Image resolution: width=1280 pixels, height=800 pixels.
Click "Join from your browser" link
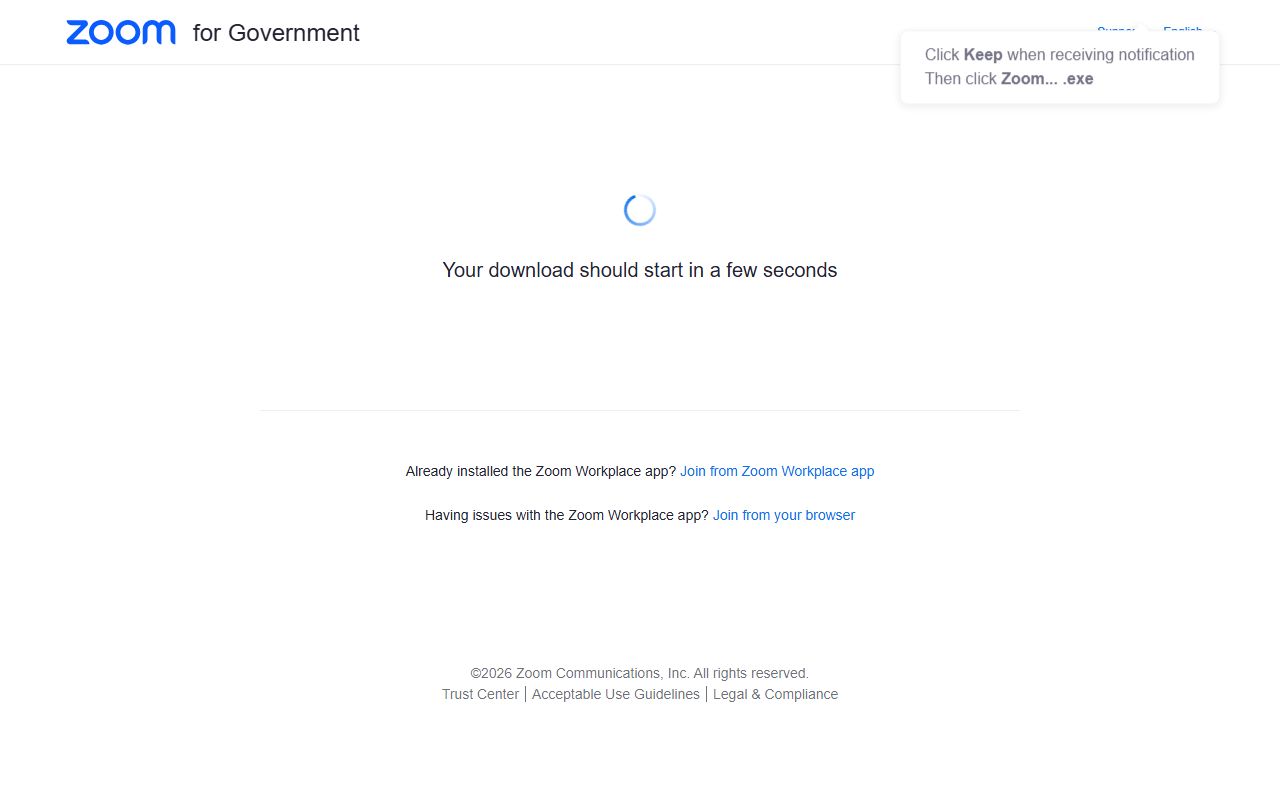pyautogui.click(x=784, y=515)
